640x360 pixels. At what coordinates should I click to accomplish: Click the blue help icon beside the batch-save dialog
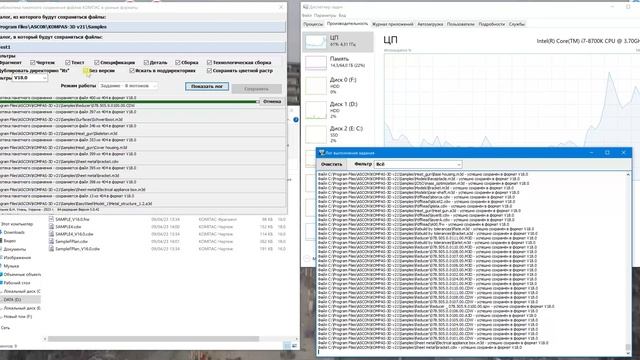[296, 120]
